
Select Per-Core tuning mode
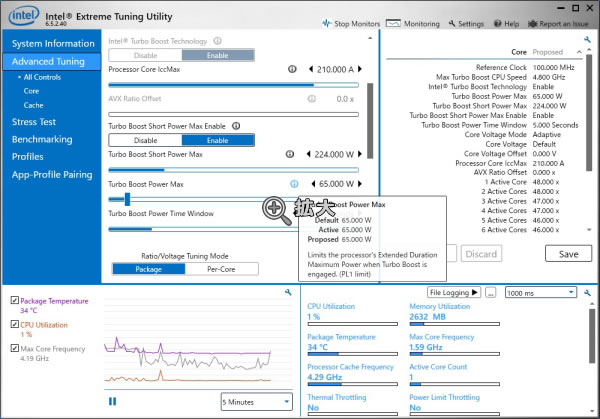coord(221,269)
